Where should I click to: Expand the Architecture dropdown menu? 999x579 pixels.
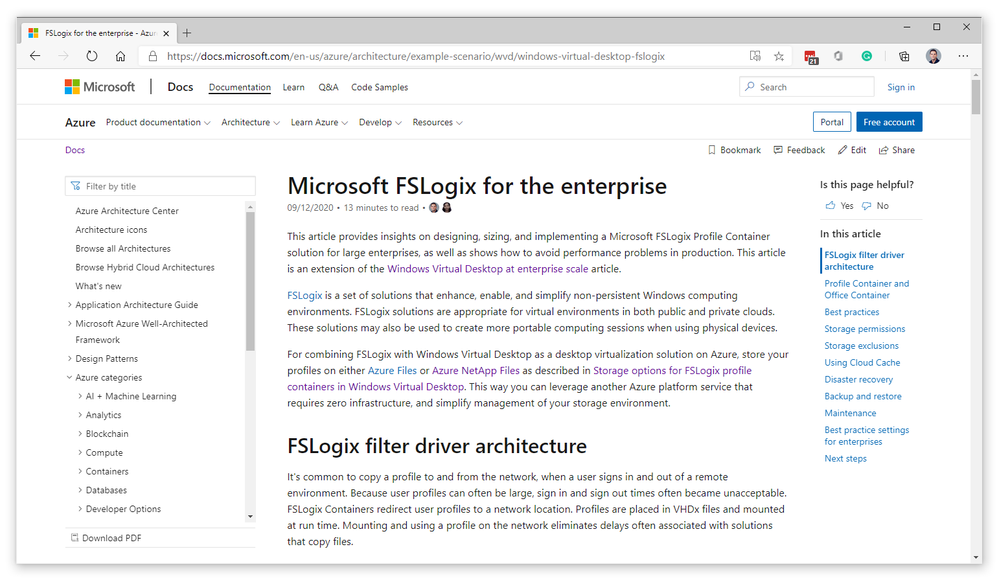click(250, 122)
